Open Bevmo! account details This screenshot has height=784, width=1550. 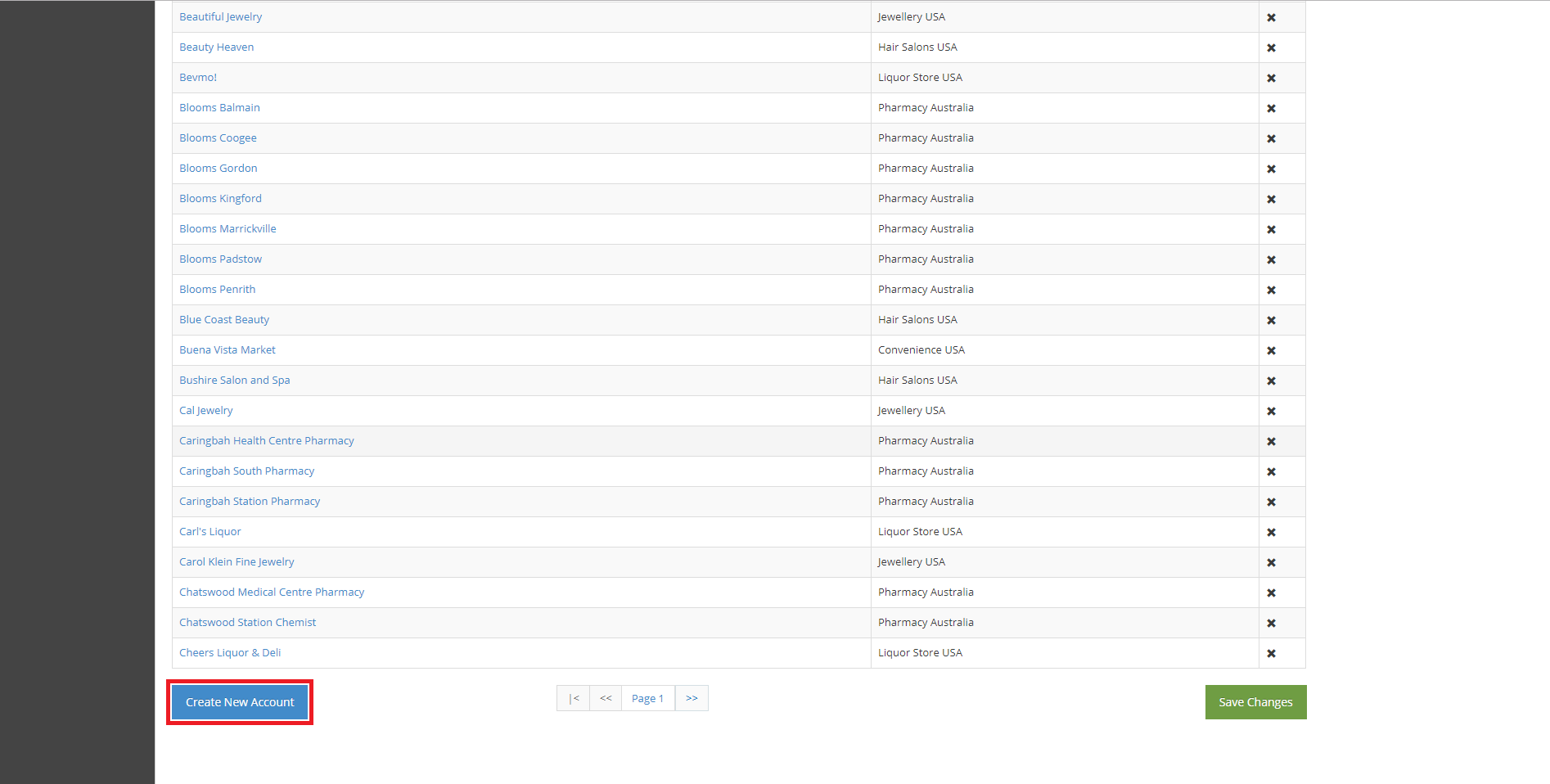(x=198, y=77)
